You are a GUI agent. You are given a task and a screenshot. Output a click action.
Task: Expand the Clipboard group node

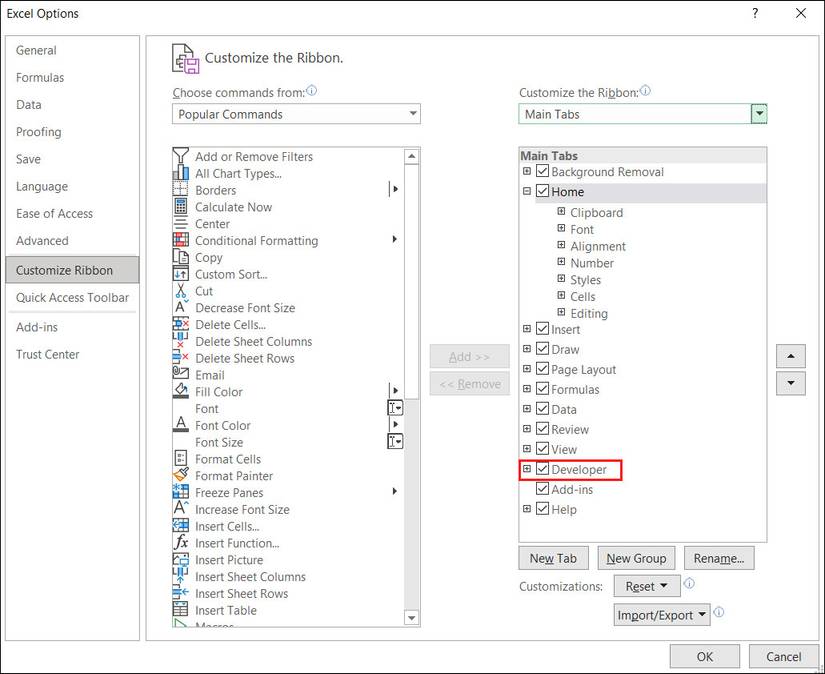pos(561,212)
